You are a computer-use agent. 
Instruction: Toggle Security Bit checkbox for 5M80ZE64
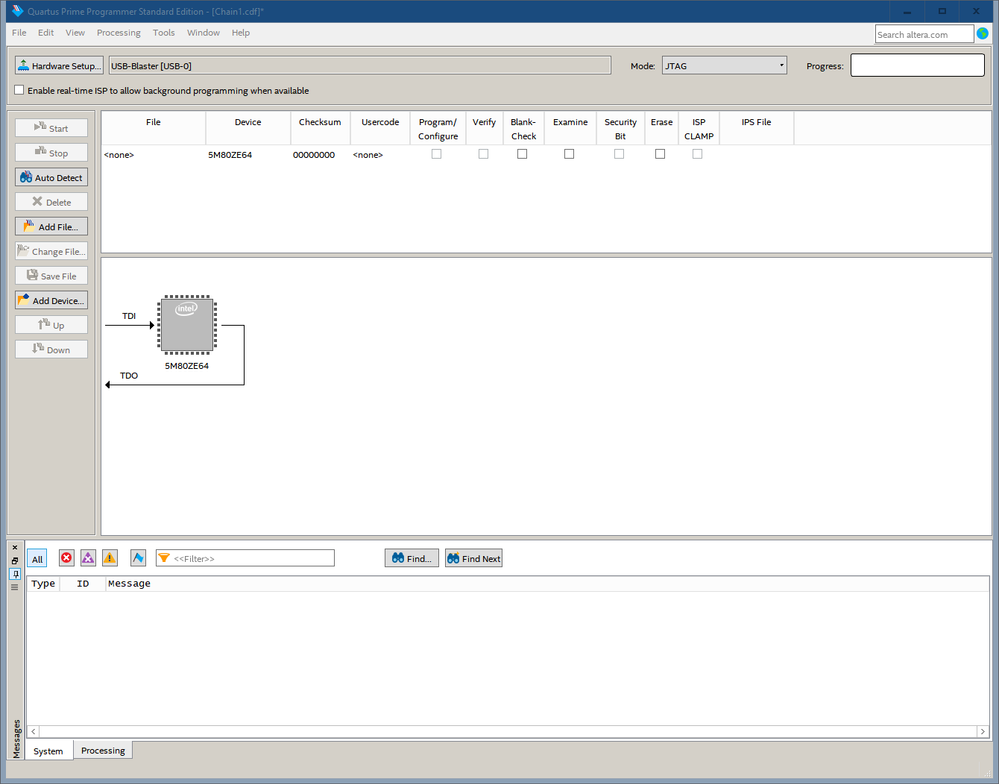click(619, 154)
